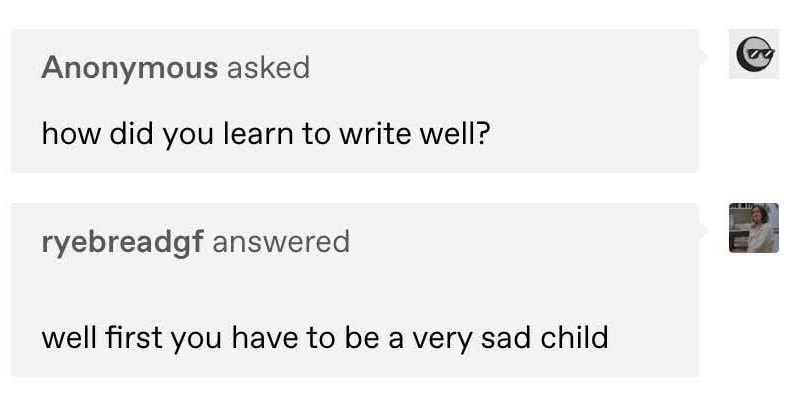Click the speech-bubble tail pointing to ryebreadgf avatar
Viewport: 788px width, 413px height.
(704, 231)
